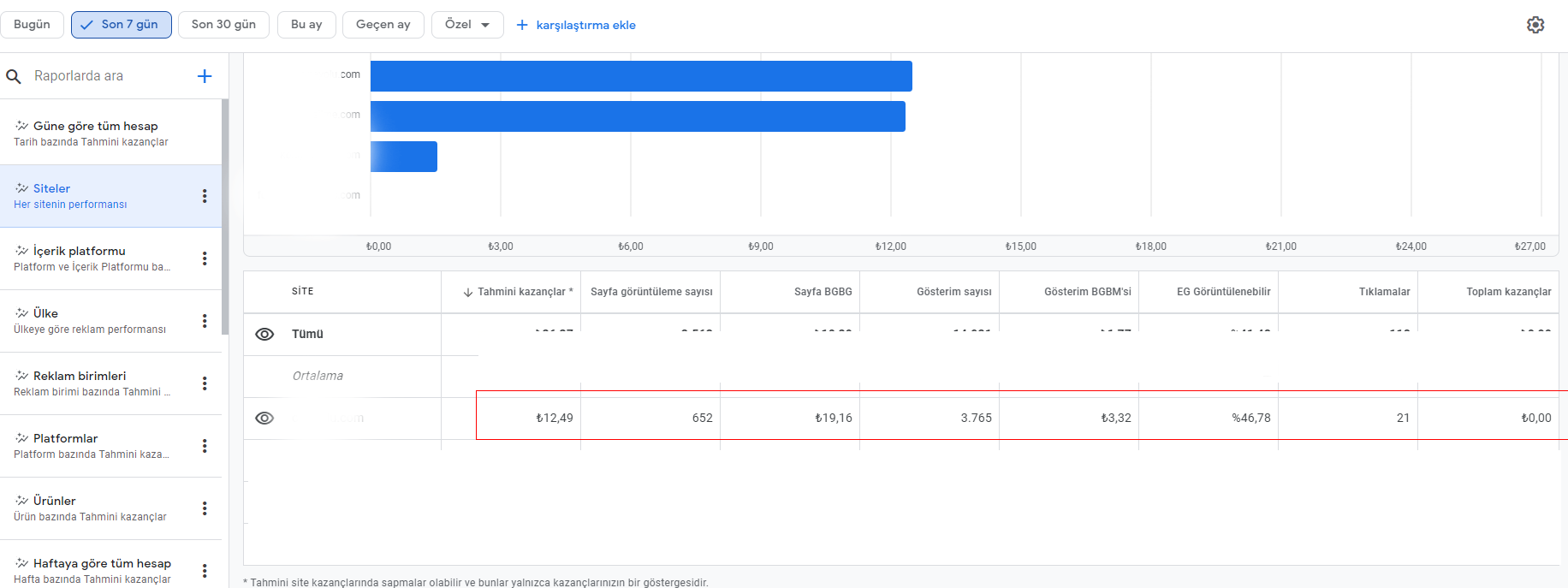Viewport: 1568px width, 588px height.
Task: Sort by Tahmini kazançlar column arrow
Action: pyautogui.click(x=468, y=292)
